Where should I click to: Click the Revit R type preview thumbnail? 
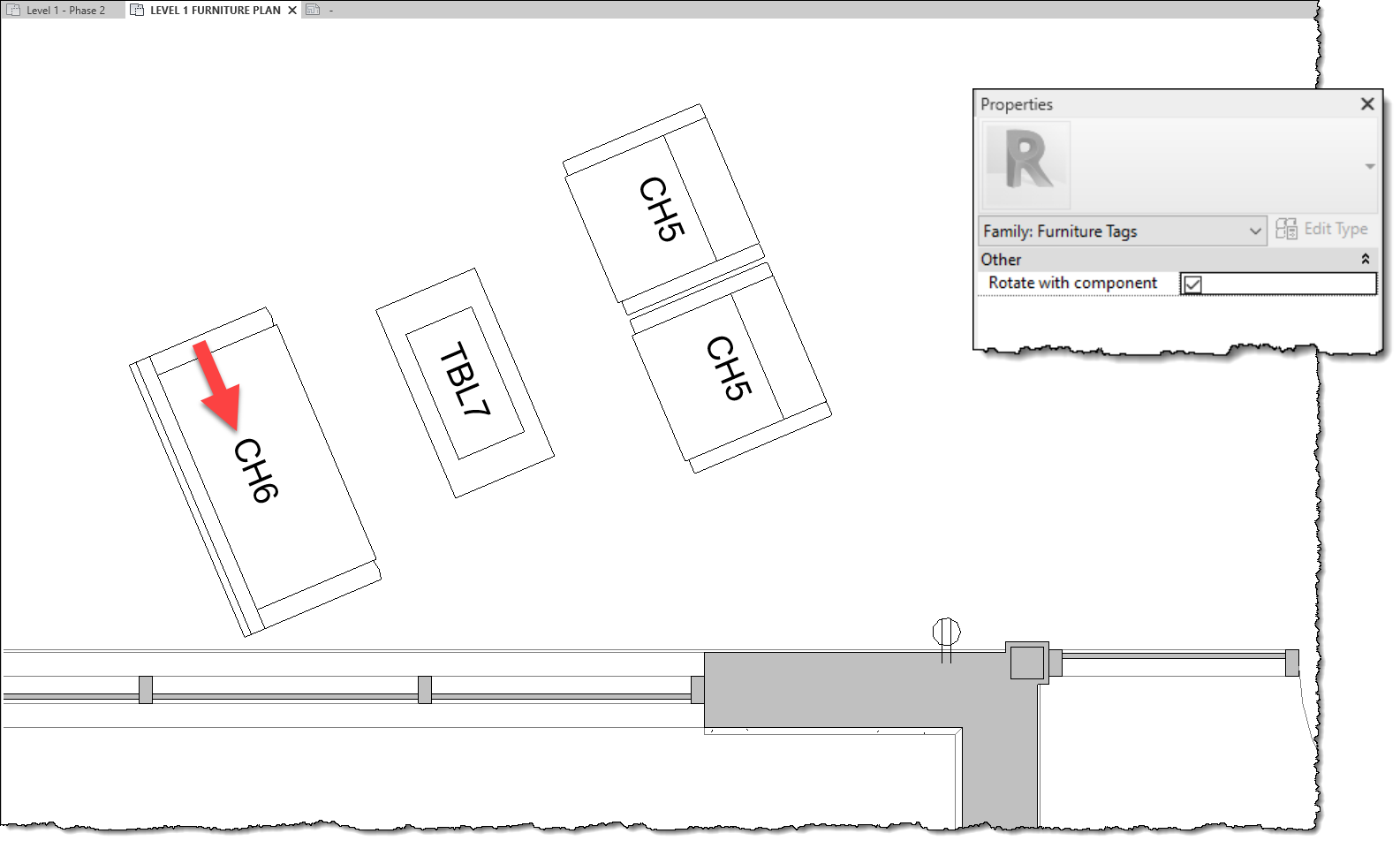1026,164
